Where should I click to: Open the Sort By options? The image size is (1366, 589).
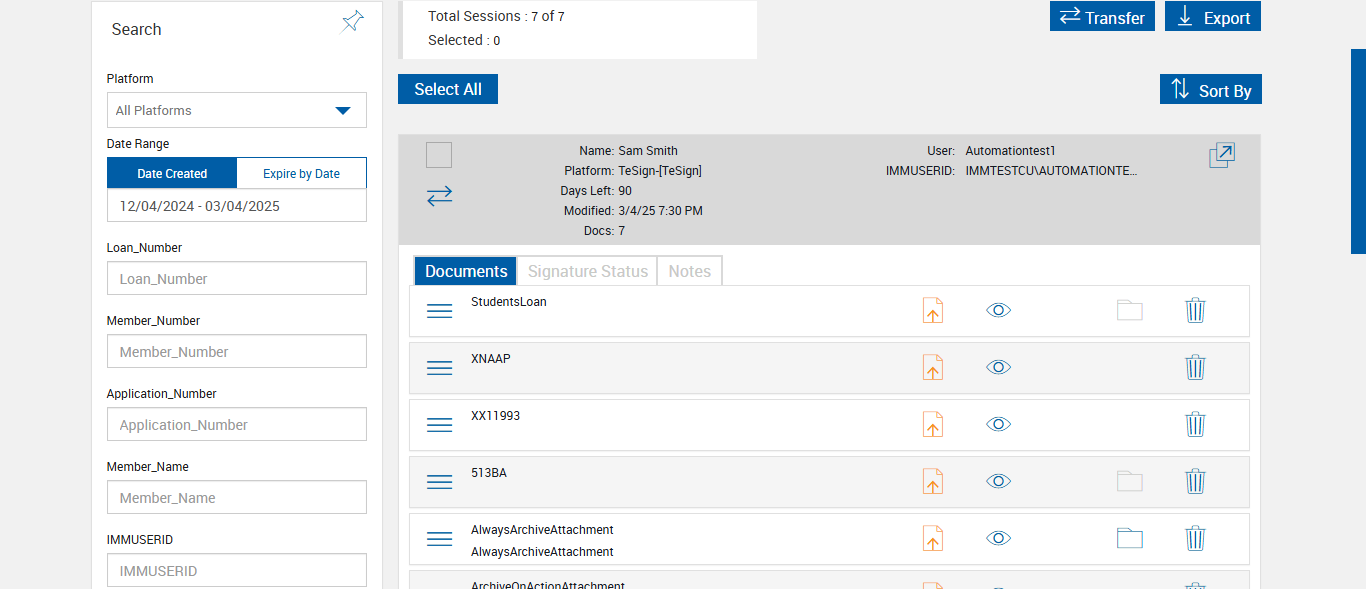pos(1211,89)
